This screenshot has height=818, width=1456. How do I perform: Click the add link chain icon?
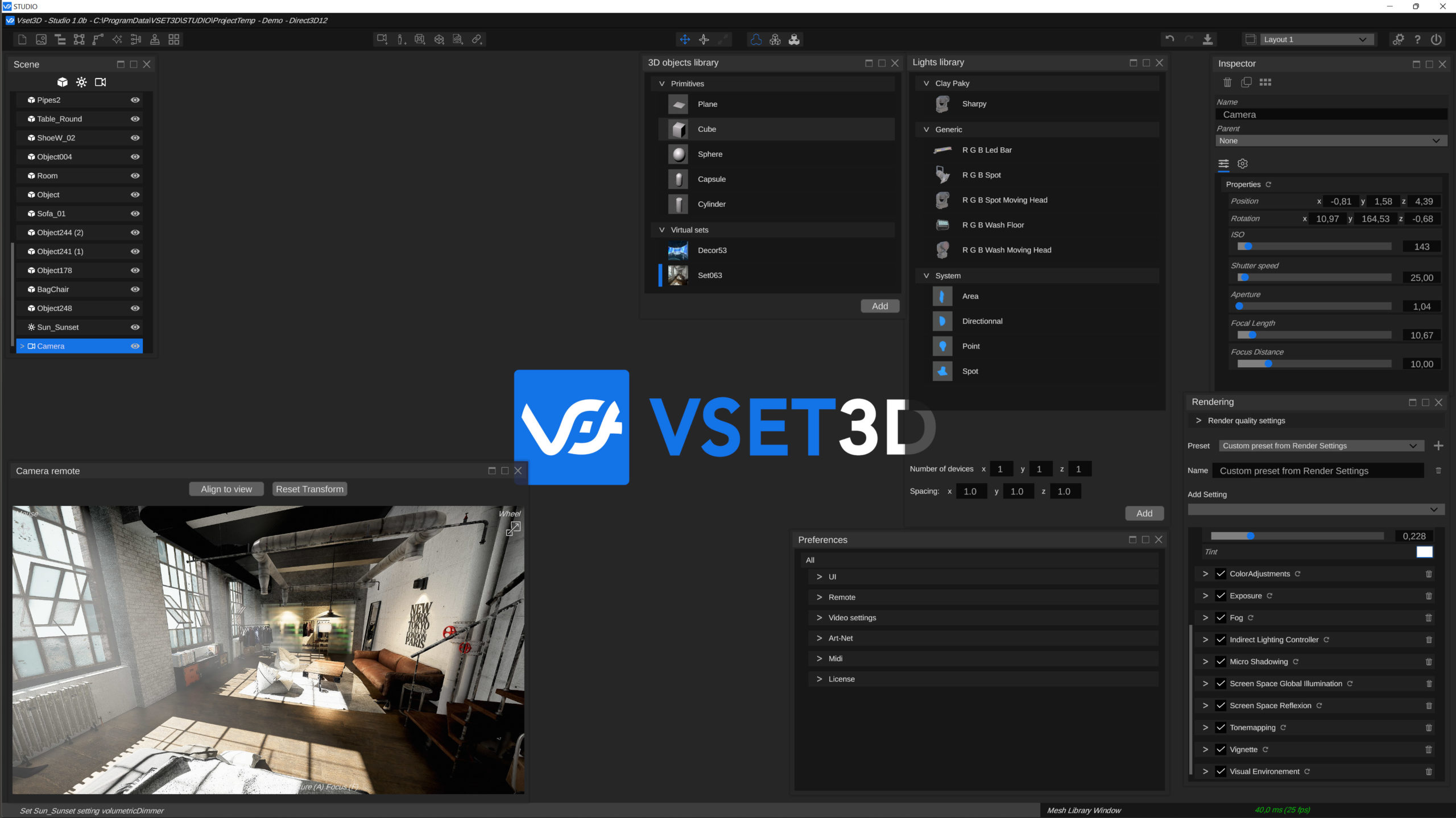point(477,39)
